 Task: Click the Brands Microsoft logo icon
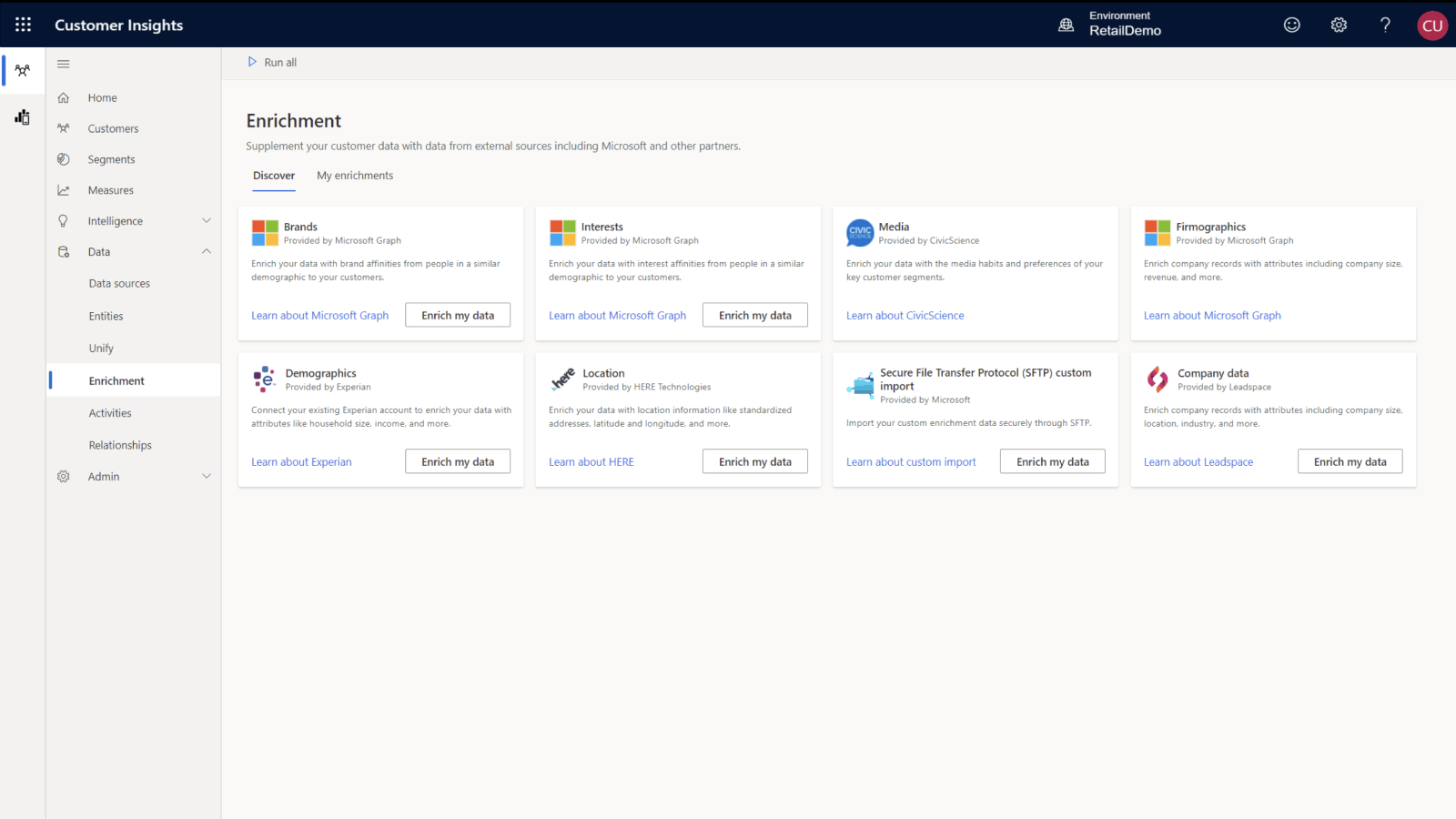[265, 233]
